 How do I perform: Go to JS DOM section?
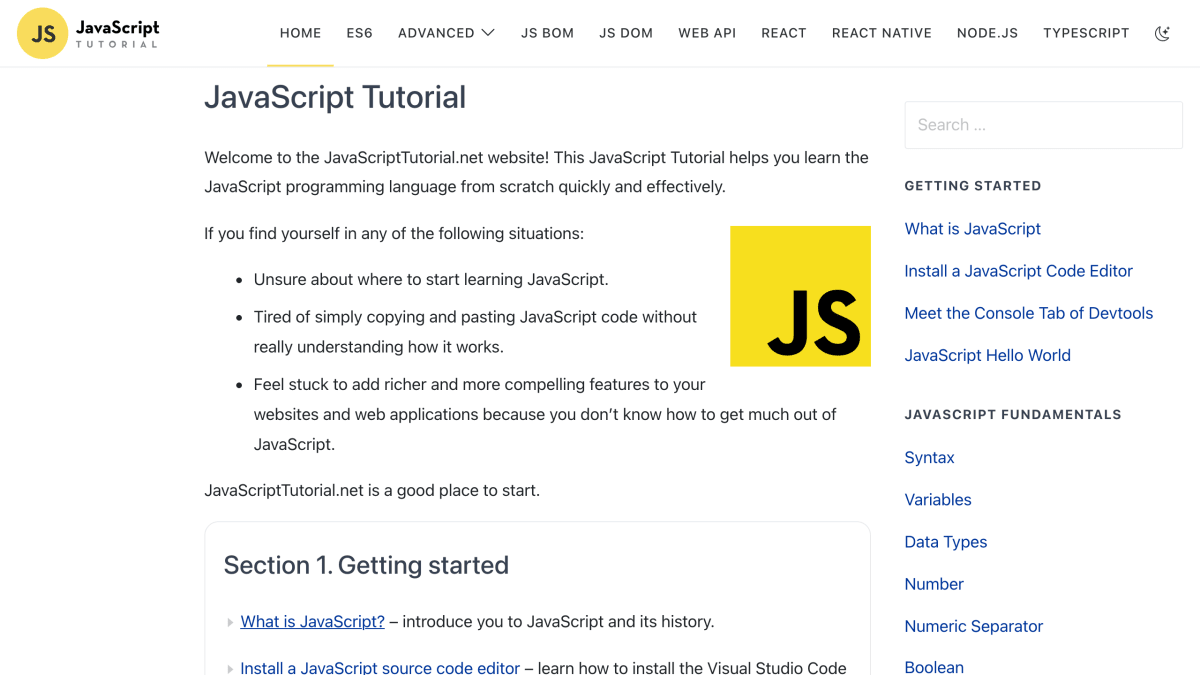tap(626, 33)
